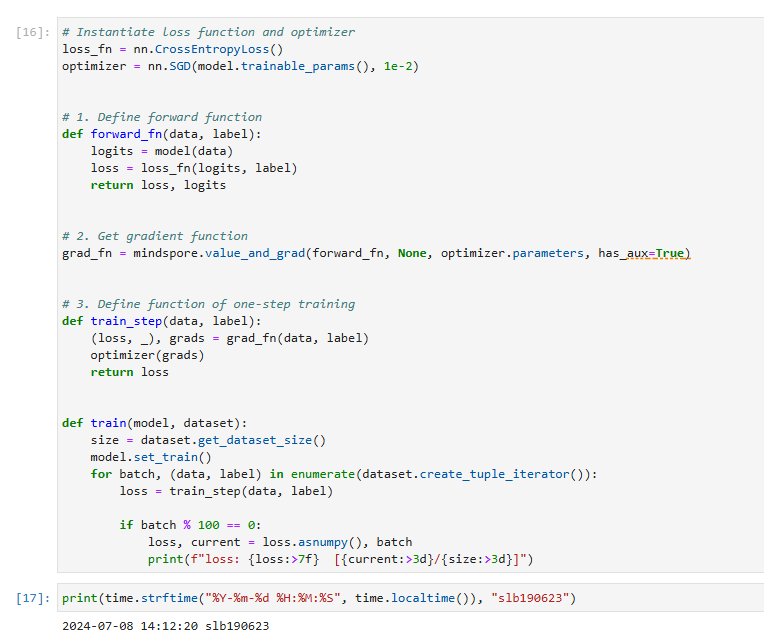This screenshot has height=640, width=764.
Task: Click the print f"loss: ..." statement line
Action: point(341,559)
